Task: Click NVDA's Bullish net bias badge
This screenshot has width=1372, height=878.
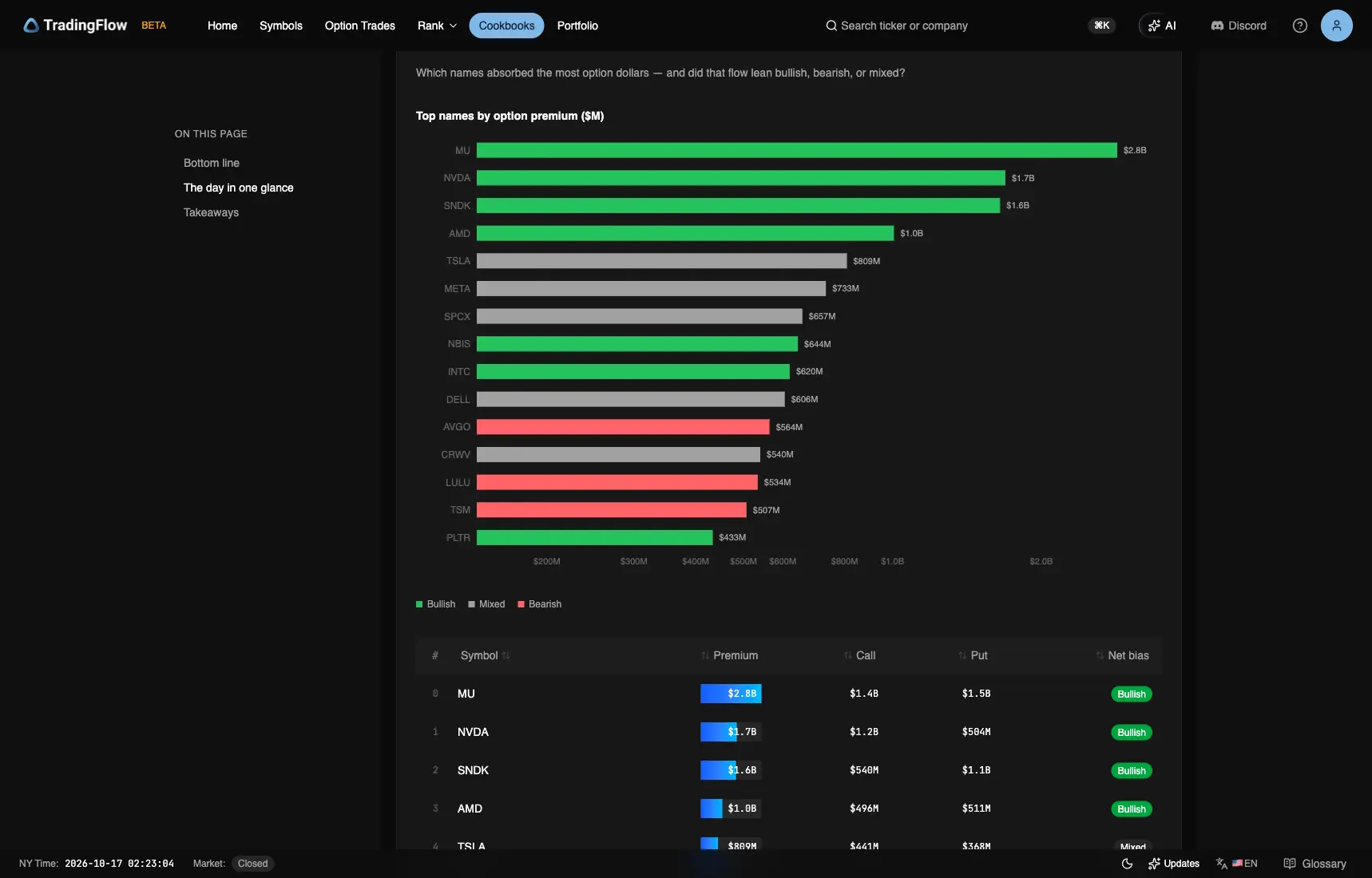Action: tap(1132, 732)
